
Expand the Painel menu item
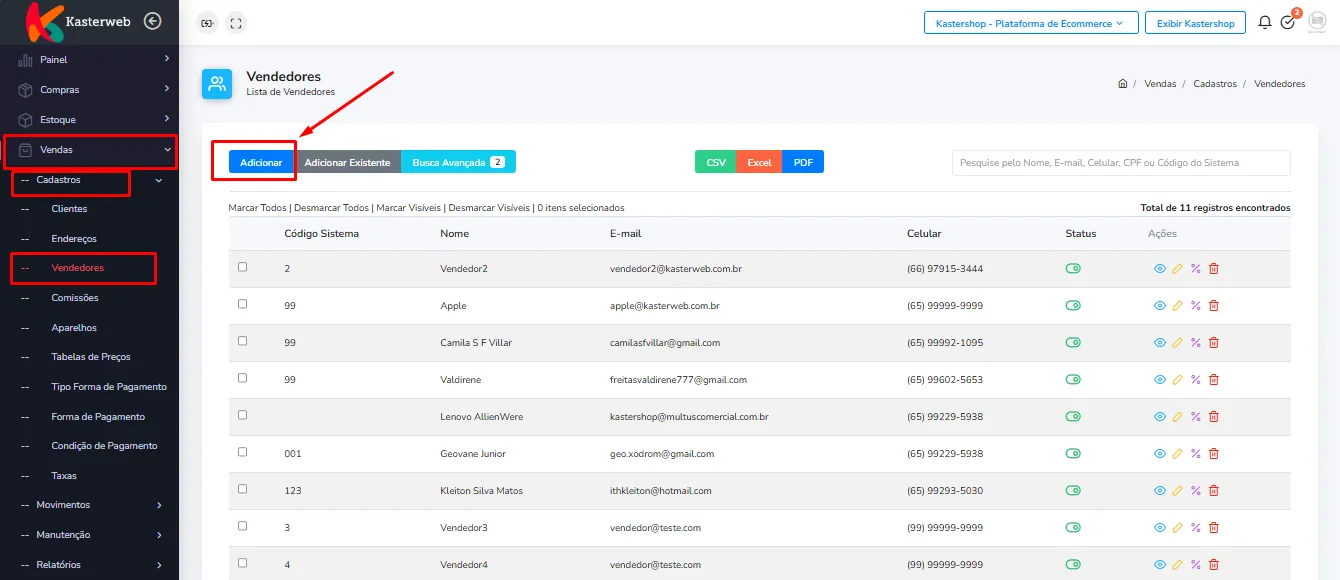90,60
